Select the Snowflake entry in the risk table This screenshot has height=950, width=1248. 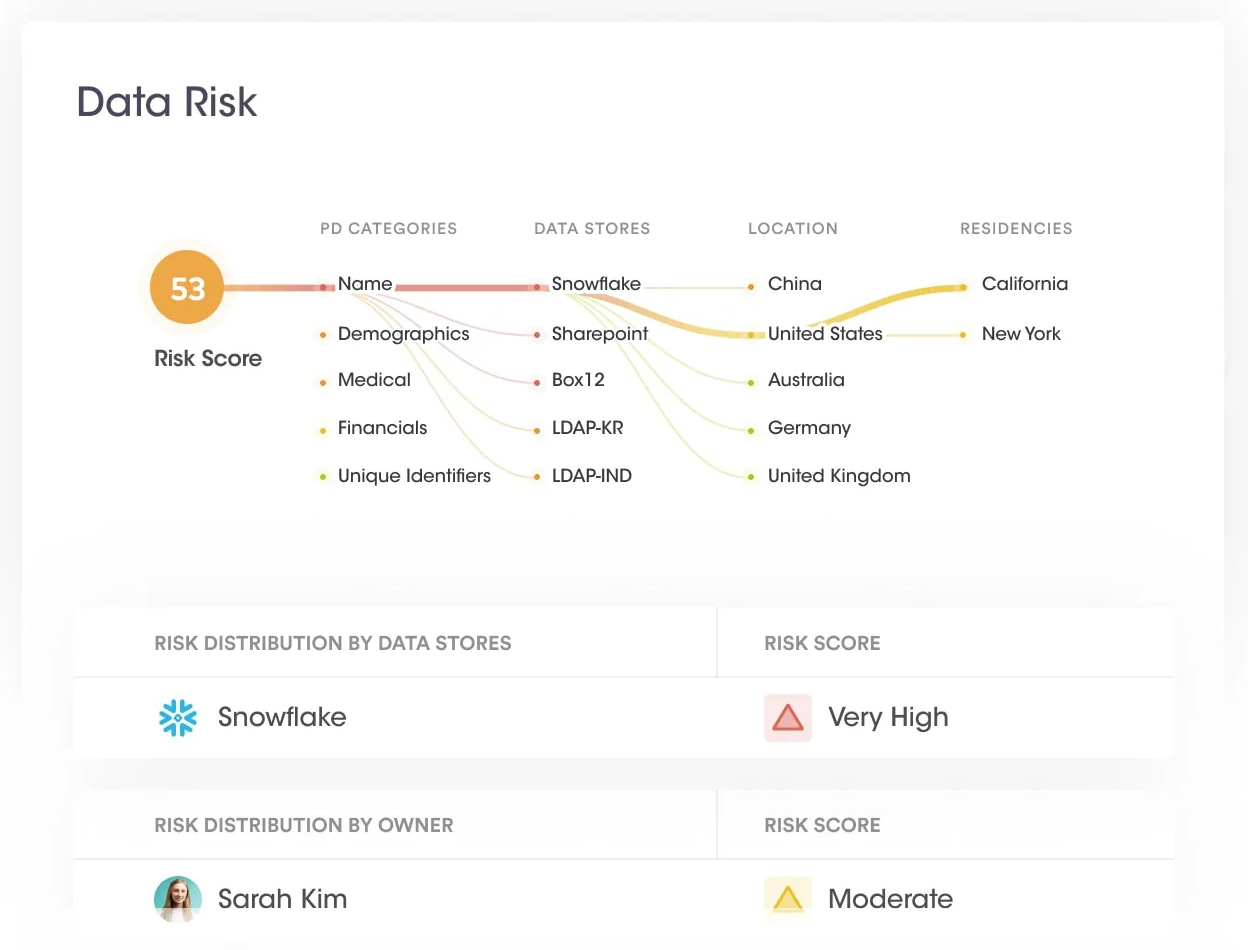281,717
